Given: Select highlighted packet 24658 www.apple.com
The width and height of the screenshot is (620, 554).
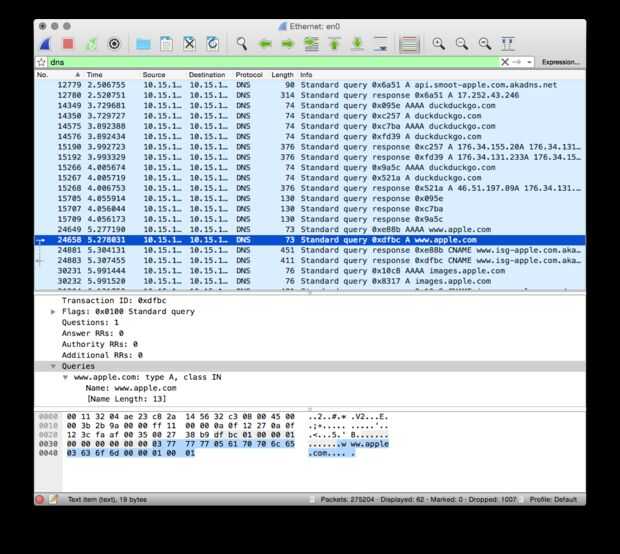Looking at the screenshot, I should coord(310,240).
